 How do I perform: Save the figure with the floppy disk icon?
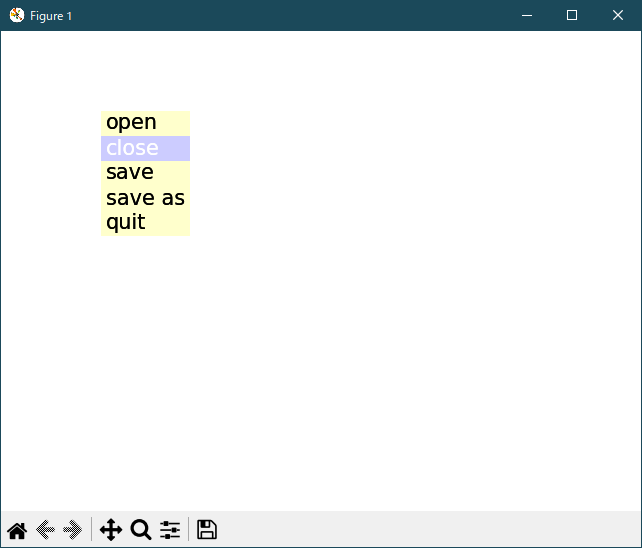click(x=207, y=530)
